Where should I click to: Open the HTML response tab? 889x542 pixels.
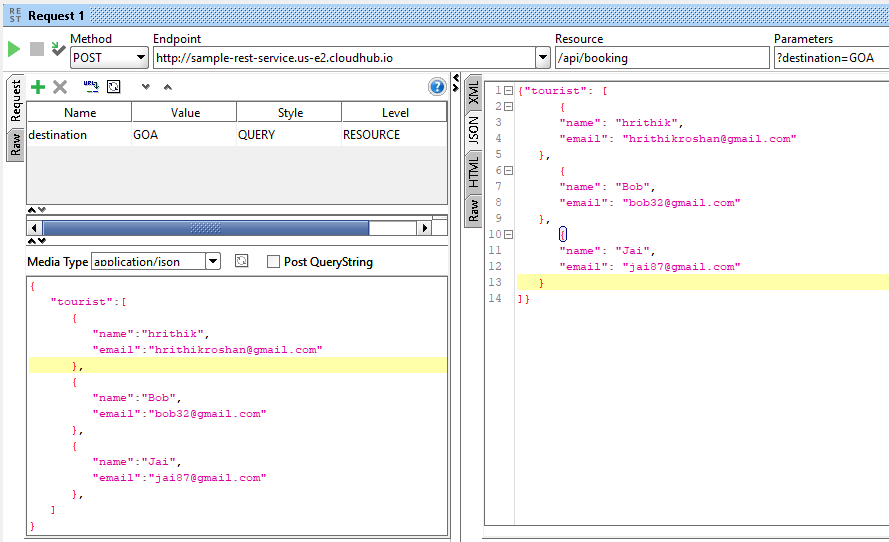coord(473,172)
